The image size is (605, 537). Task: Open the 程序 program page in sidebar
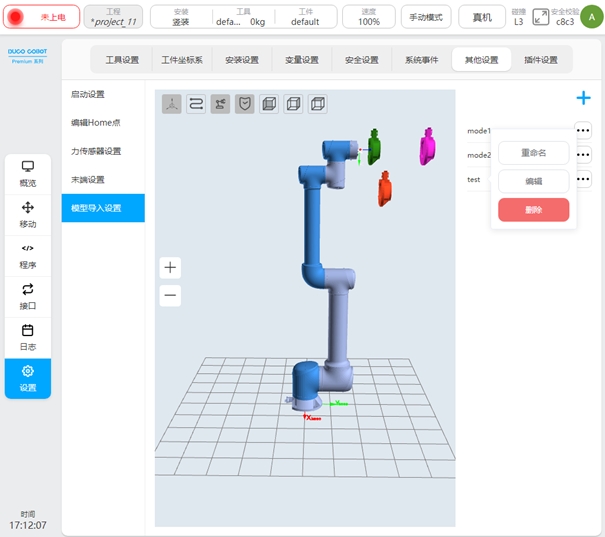28,256
